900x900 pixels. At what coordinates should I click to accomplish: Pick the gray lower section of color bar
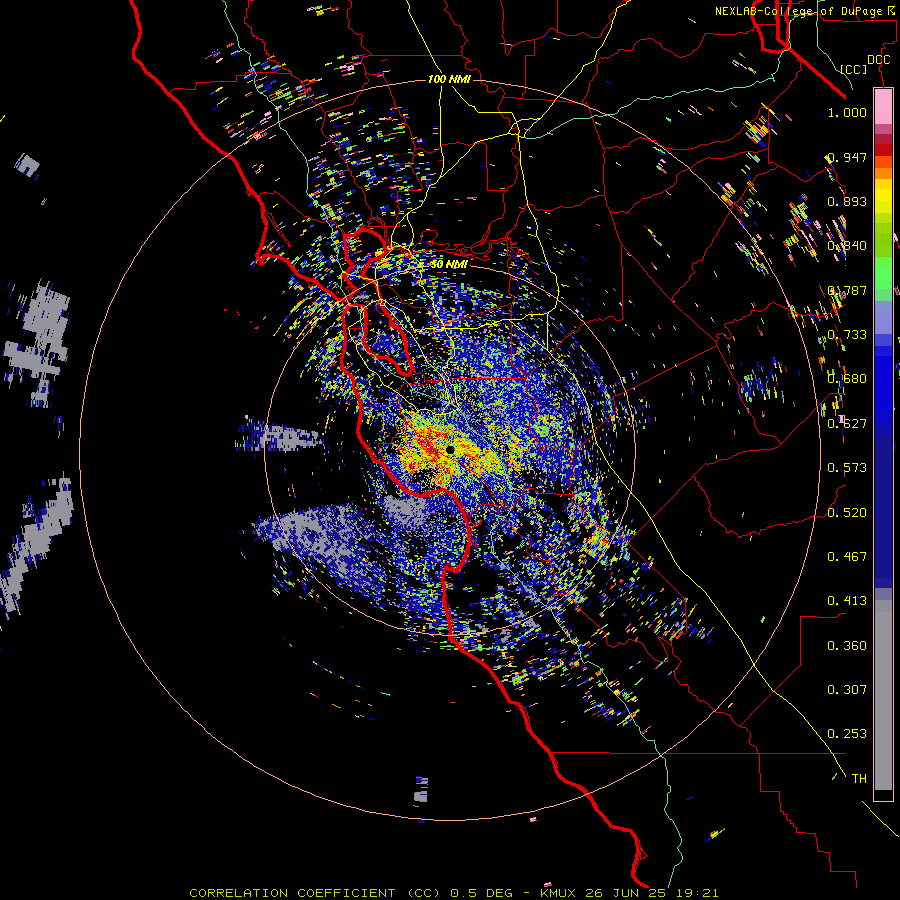tap(883, 695)
